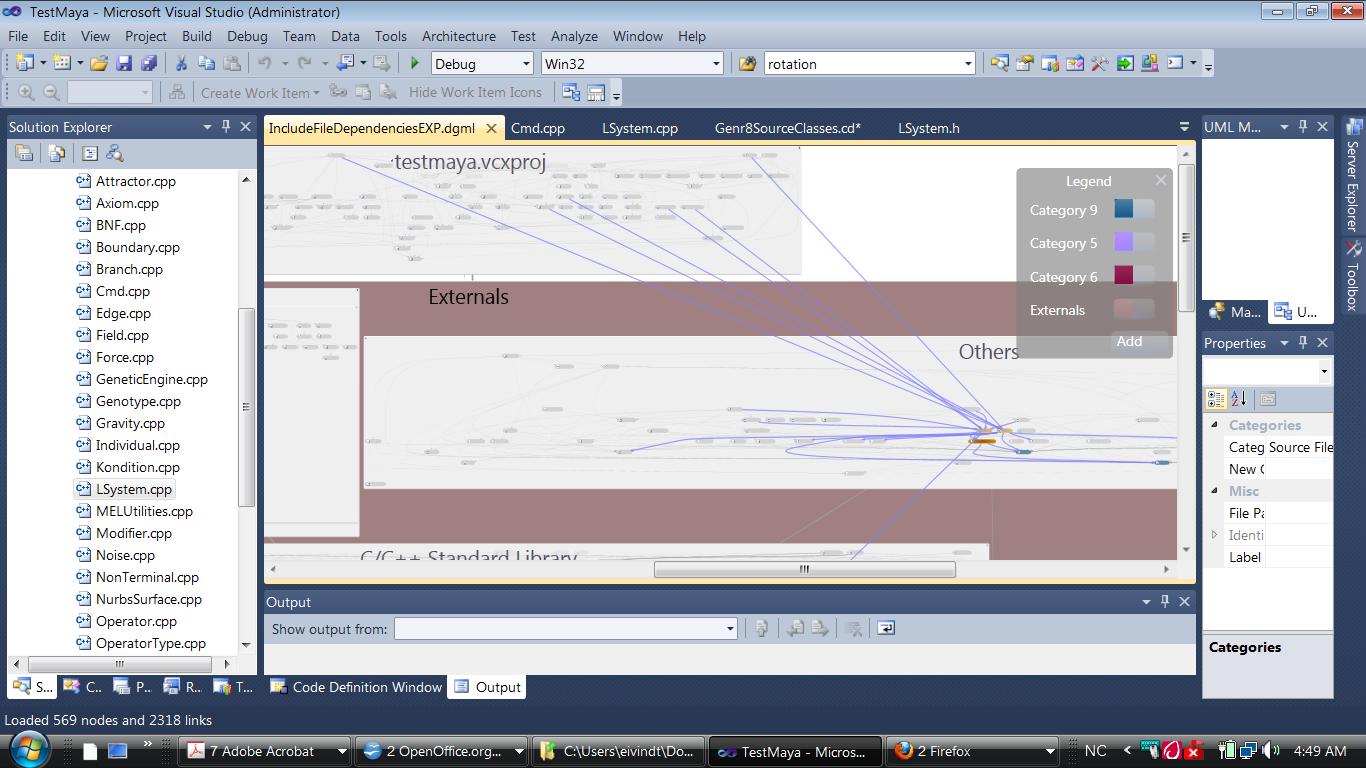Viewport: 1366px width, 768px height.
Task: Click the Undo arrow icon
Action: coord(264,63)
